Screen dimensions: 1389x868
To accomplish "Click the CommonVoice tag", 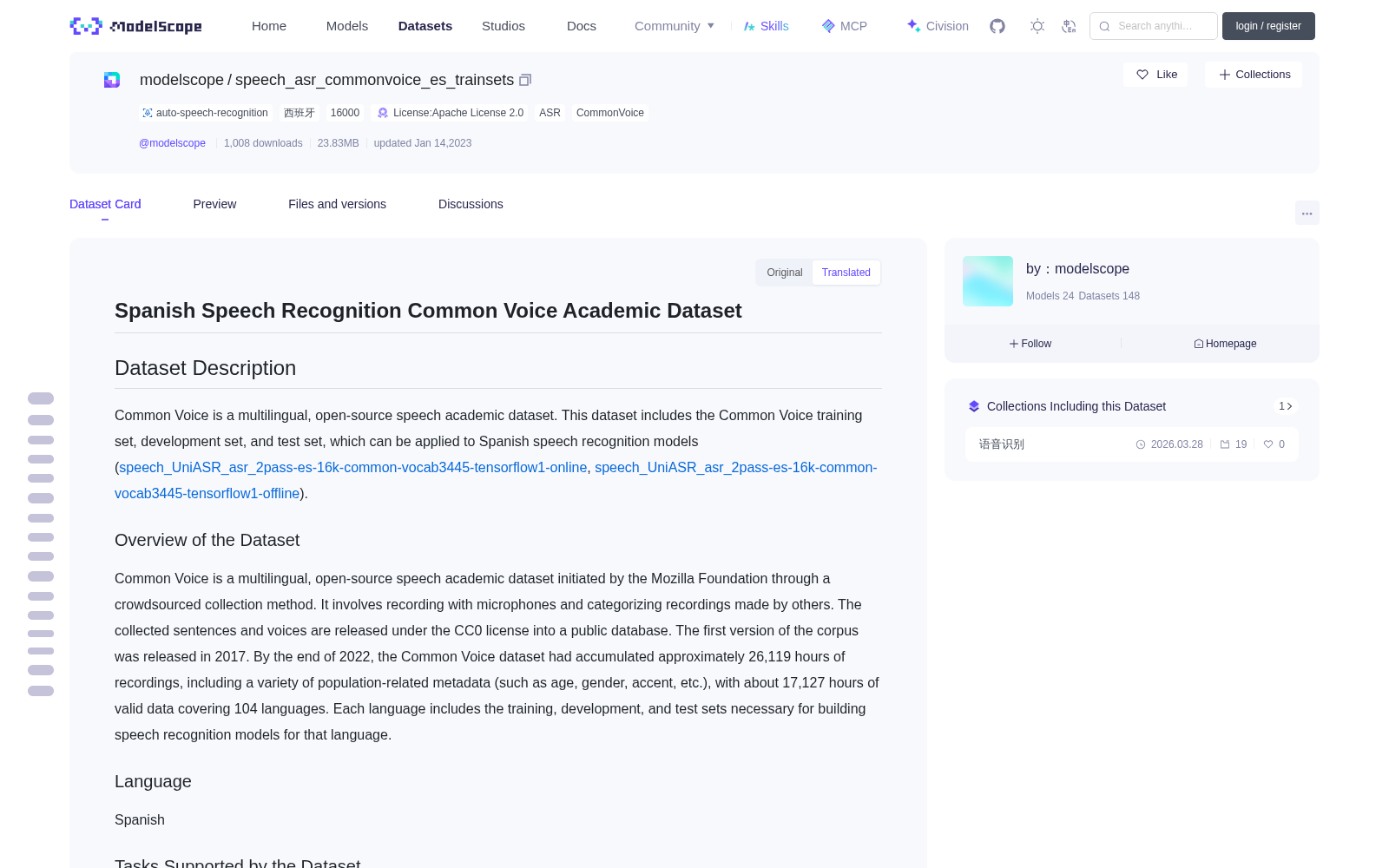I will pos(610,113).
